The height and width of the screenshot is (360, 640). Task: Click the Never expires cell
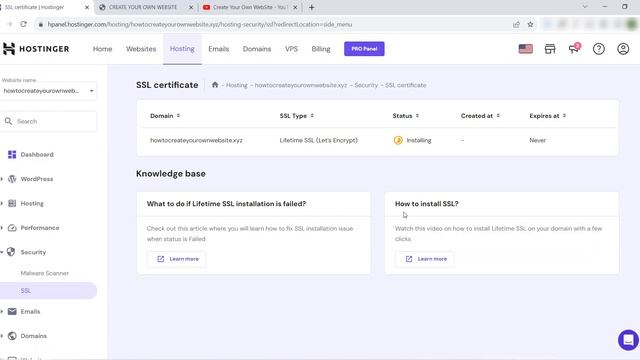(538, 140)
